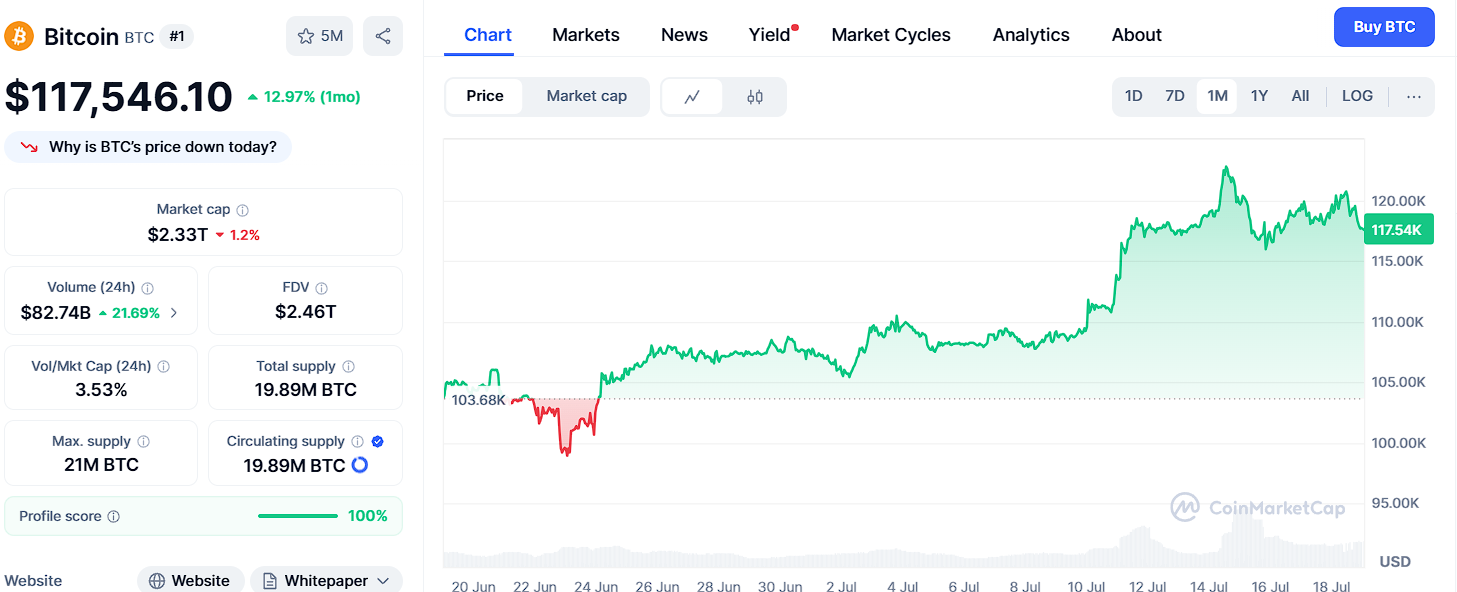Add Bitcoin to watchlist star button
The image size is (1457, 592).
(320, 37)
